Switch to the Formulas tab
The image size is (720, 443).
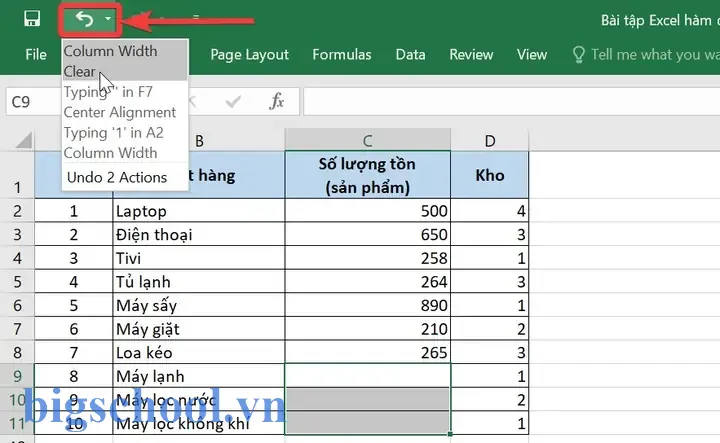(342, 55)
